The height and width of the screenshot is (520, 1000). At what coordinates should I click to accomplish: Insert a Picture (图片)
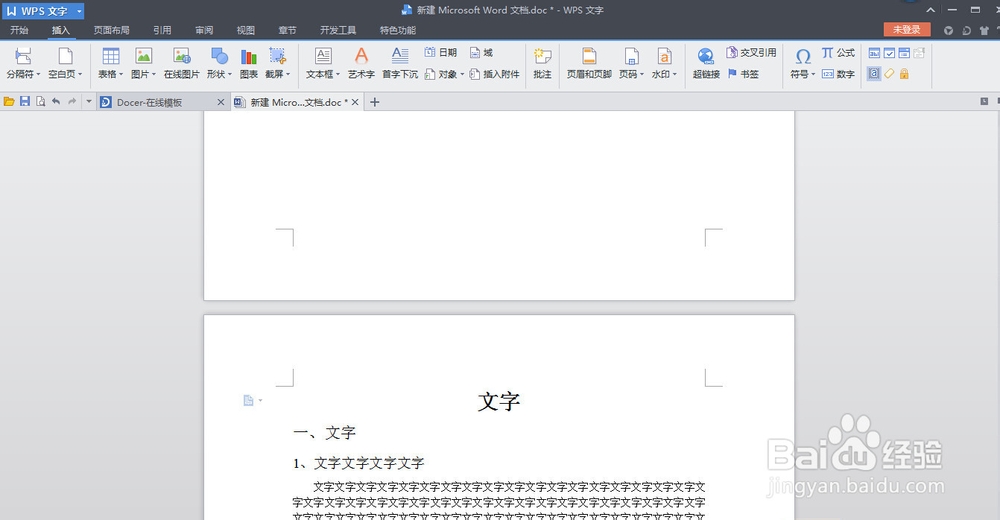(x=143, y=63)
